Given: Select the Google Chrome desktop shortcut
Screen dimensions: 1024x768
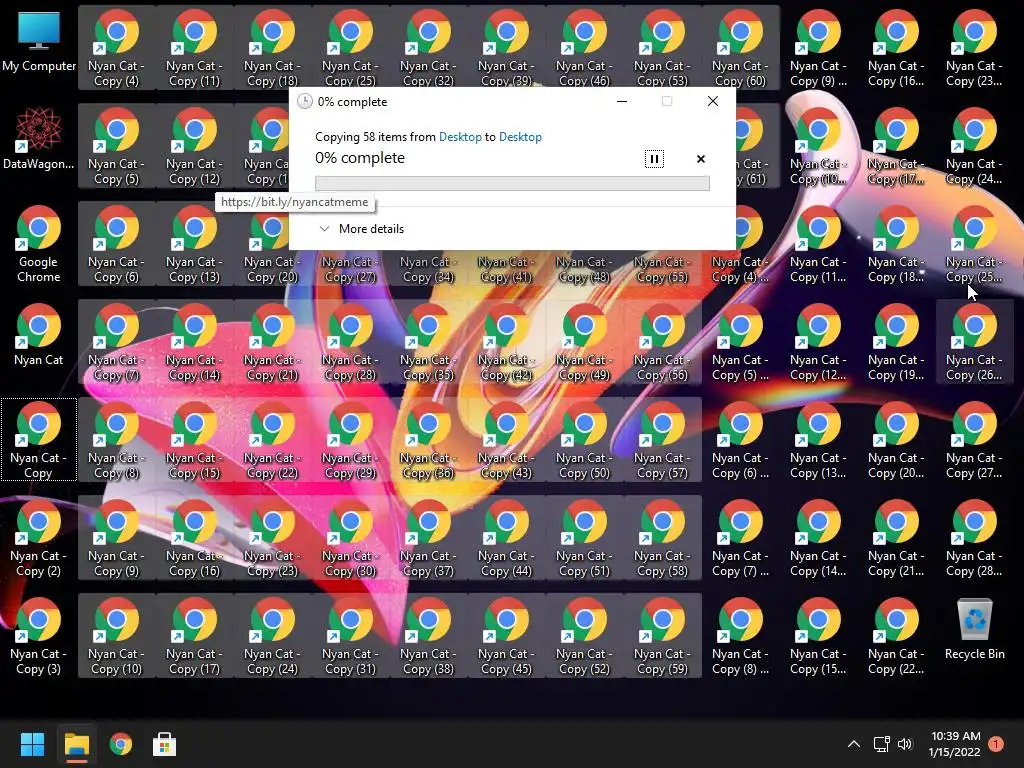Looking at the screenshot, I should click(x=39, y=244).
